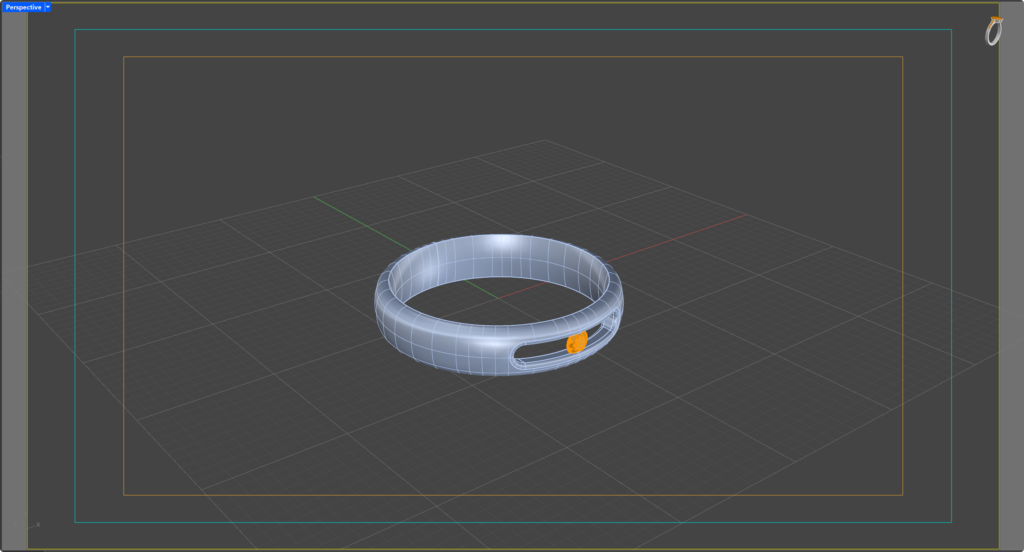Select the oval slot cutout in ring band
This screenshot has width=1024, height=552.
click(x=563, y=342)
